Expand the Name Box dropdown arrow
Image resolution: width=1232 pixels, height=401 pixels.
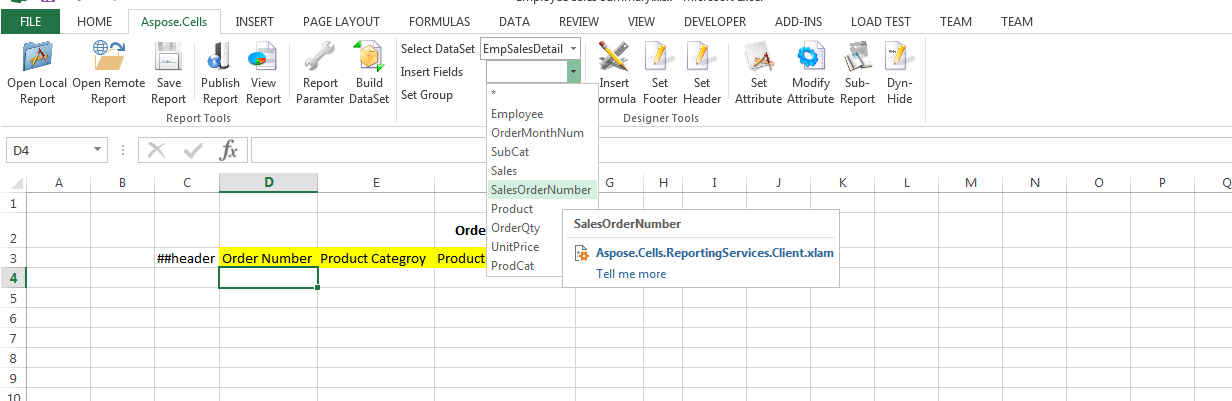[x=97, y=150]
